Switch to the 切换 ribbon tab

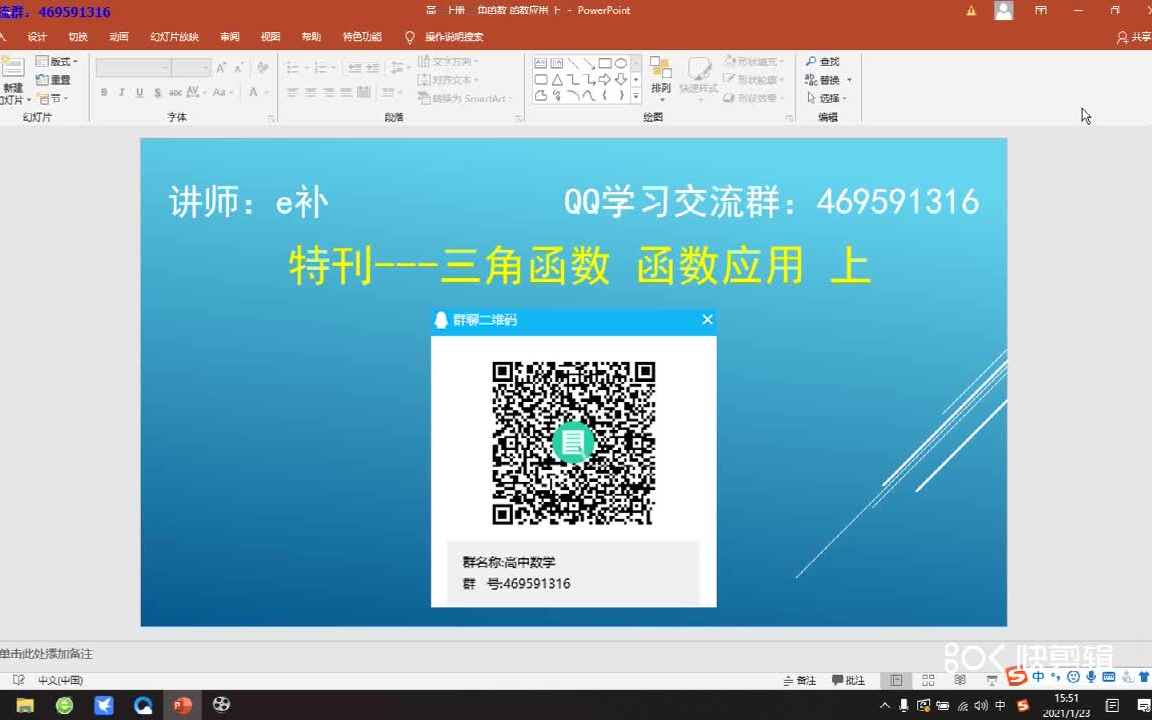[x=77, y=36]
